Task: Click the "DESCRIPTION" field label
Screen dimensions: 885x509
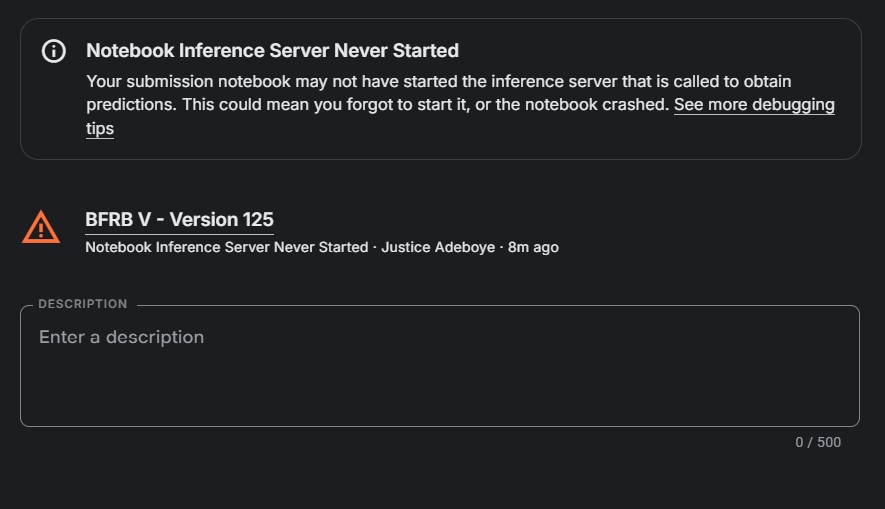Action: point(83,304)
